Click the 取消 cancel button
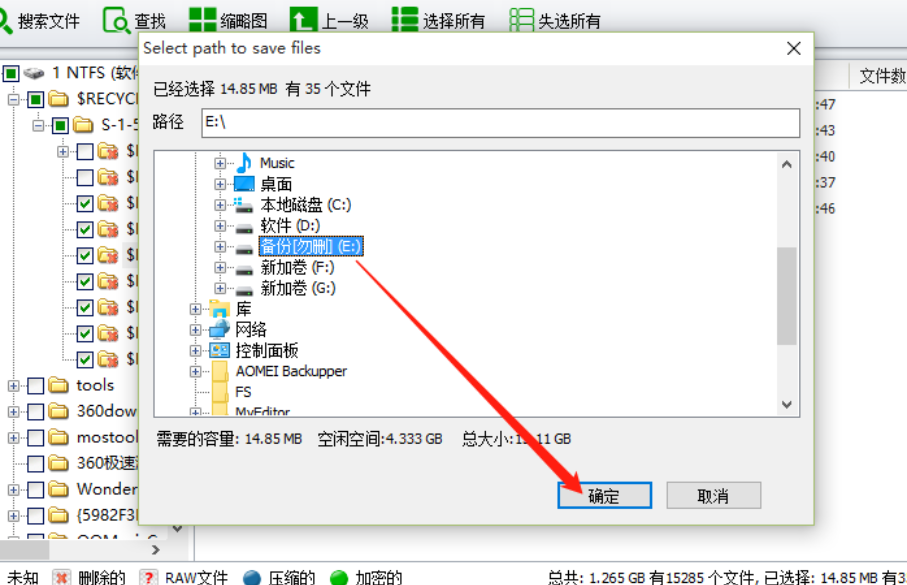Screen dimensions: 907x585 [713, 496]
